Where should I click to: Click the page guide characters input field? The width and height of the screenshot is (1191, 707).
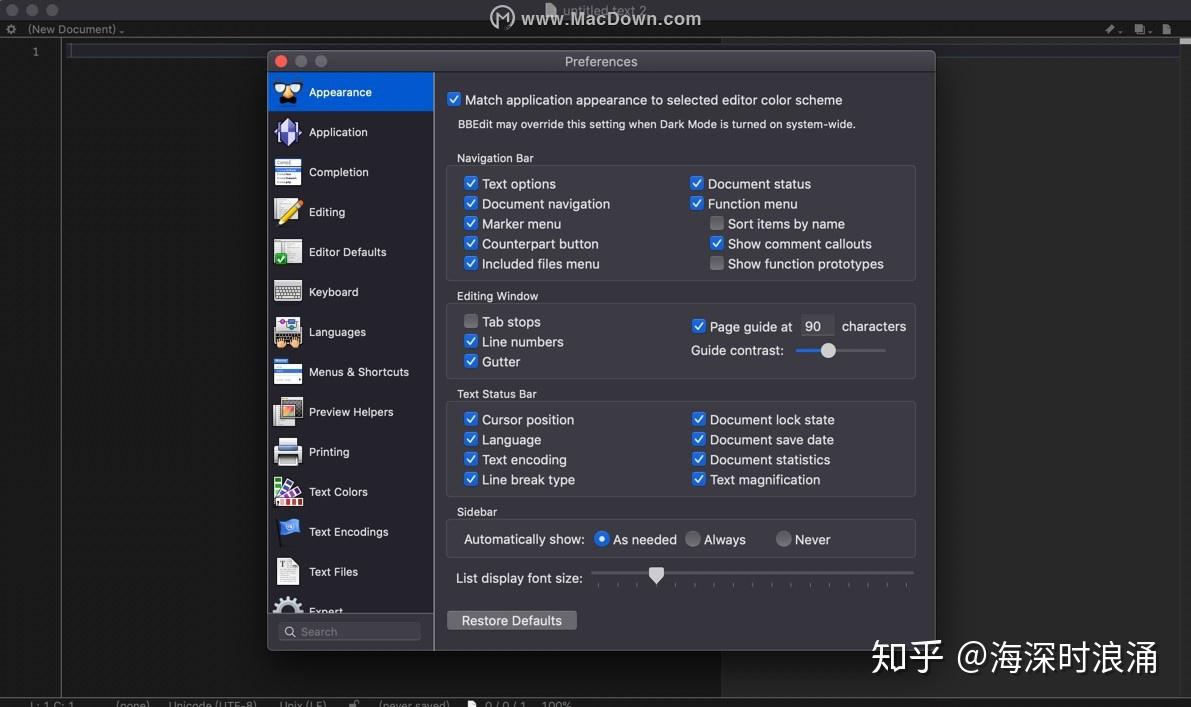coord(817,325)
